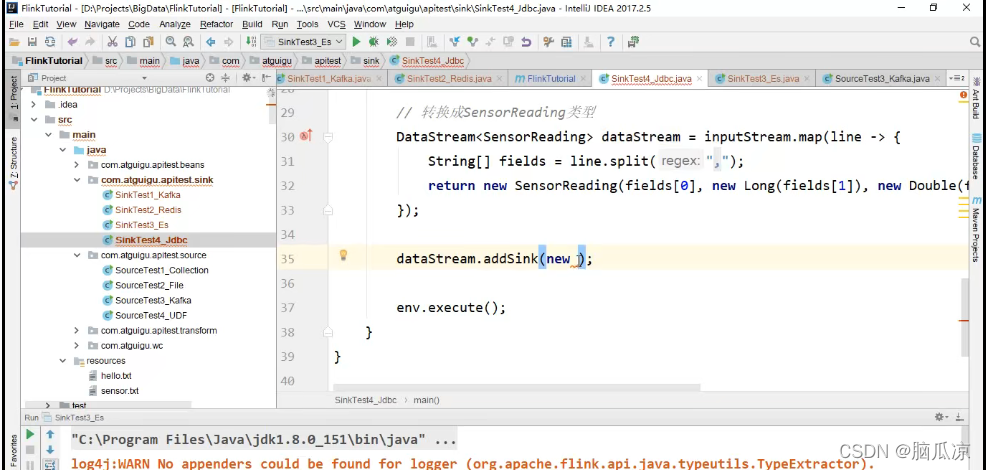This screenshot has width=986, height=470.
Task: Click the Find magnifier icon
Action: click(x=170, y=42)
